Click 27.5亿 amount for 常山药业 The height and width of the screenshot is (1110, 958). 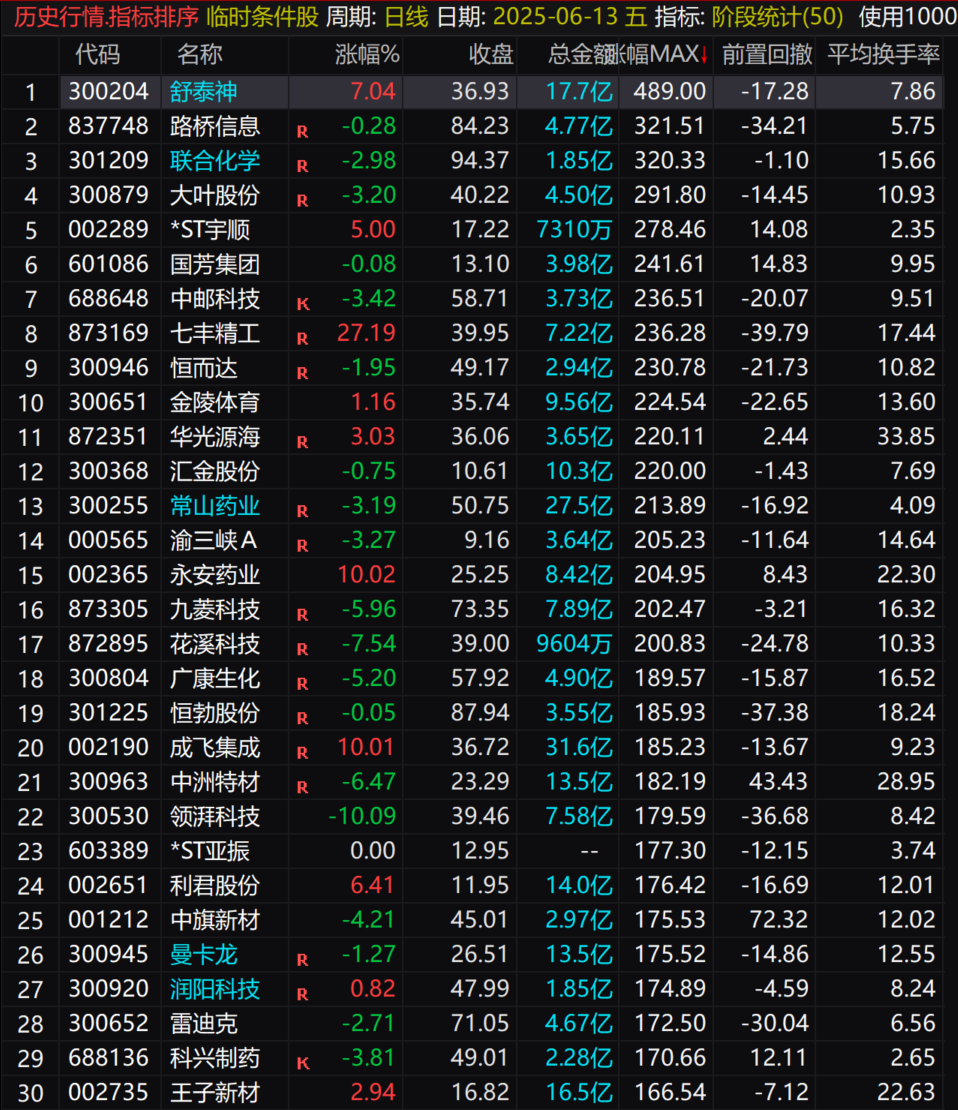578,505
